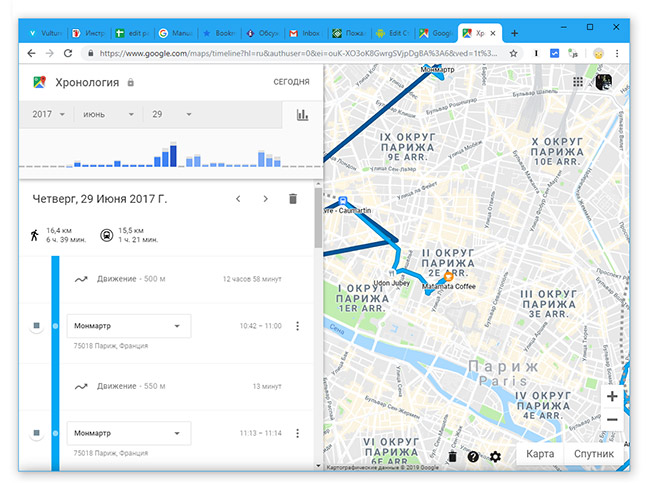Image resolution: width=650 pixels, height=483 pixels.
Task: Switch to the Inbox Gmail tab
Action: pyautogui.click(x=305, y=33)
